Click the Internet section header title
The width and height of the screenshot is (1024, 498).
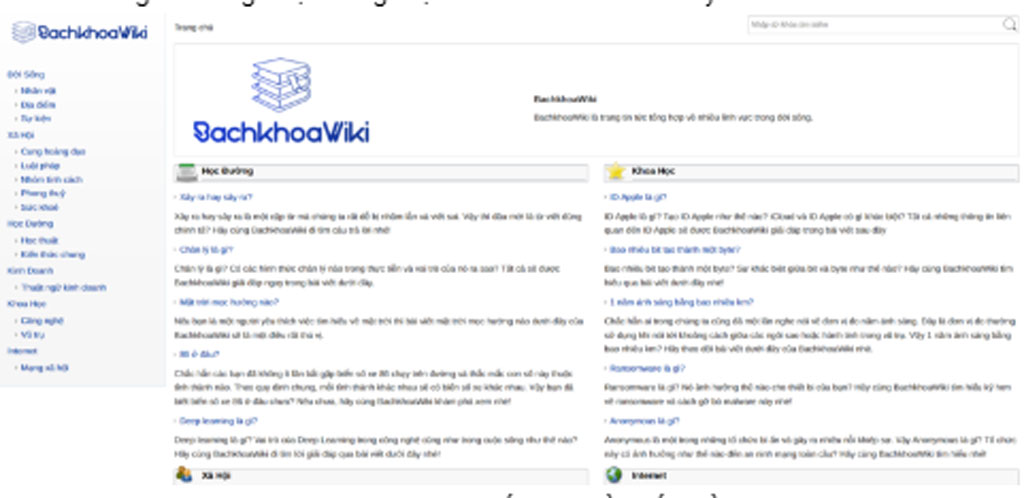[x=649, y=475]
